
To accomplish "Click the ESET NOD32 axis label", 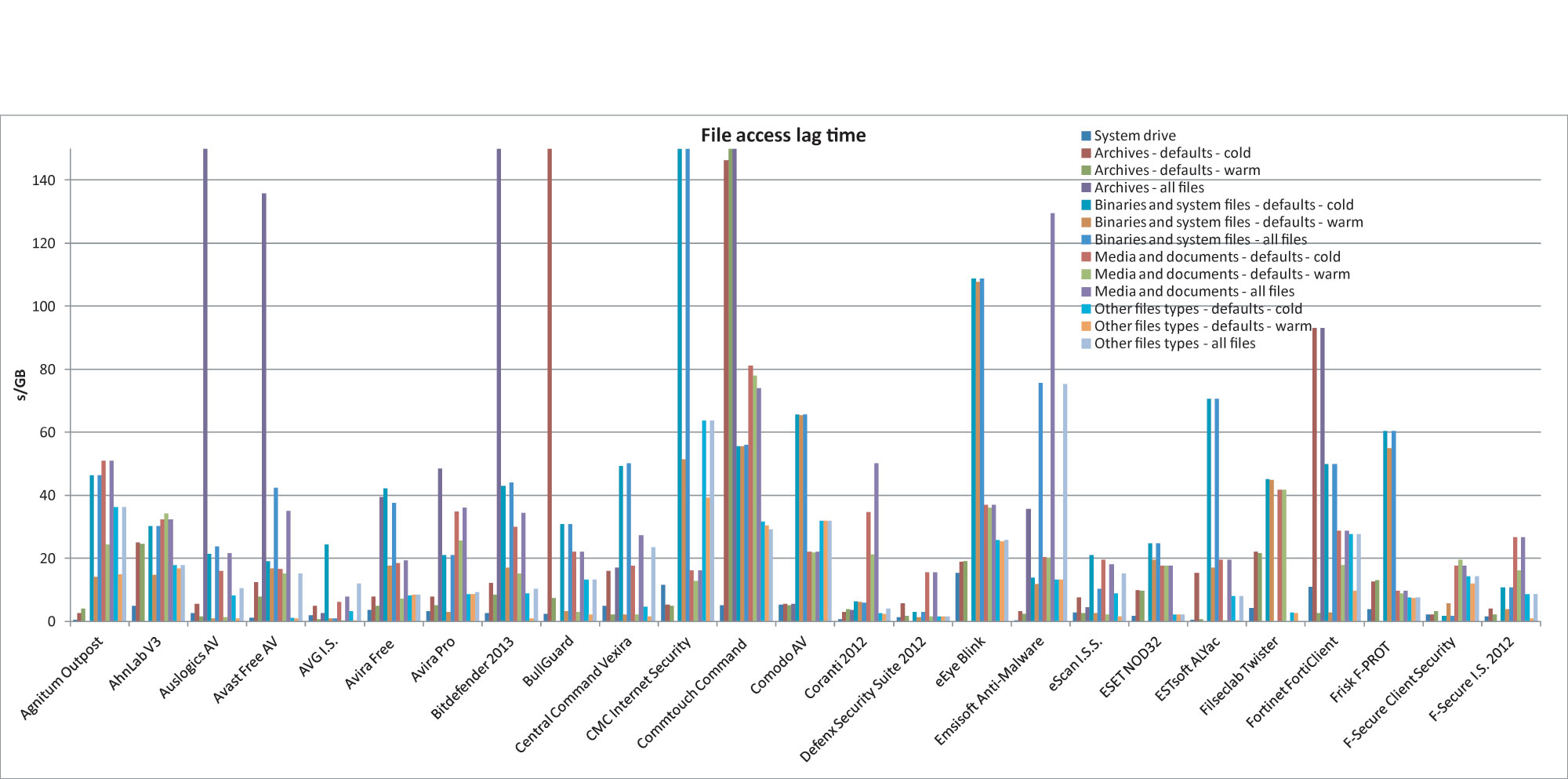I will 1130,667.
